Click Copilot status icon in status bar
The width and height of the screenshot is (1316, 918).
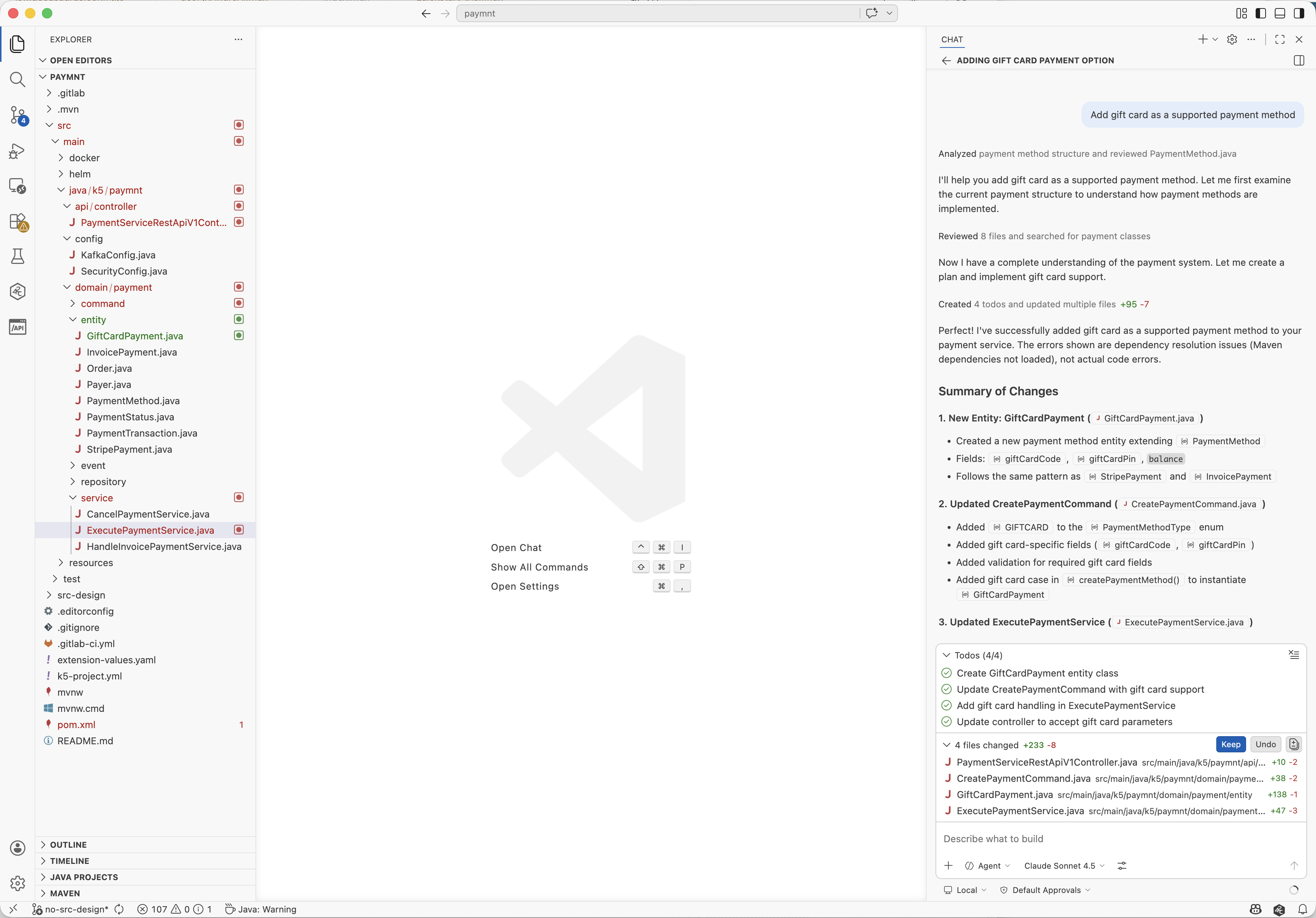1256,910
